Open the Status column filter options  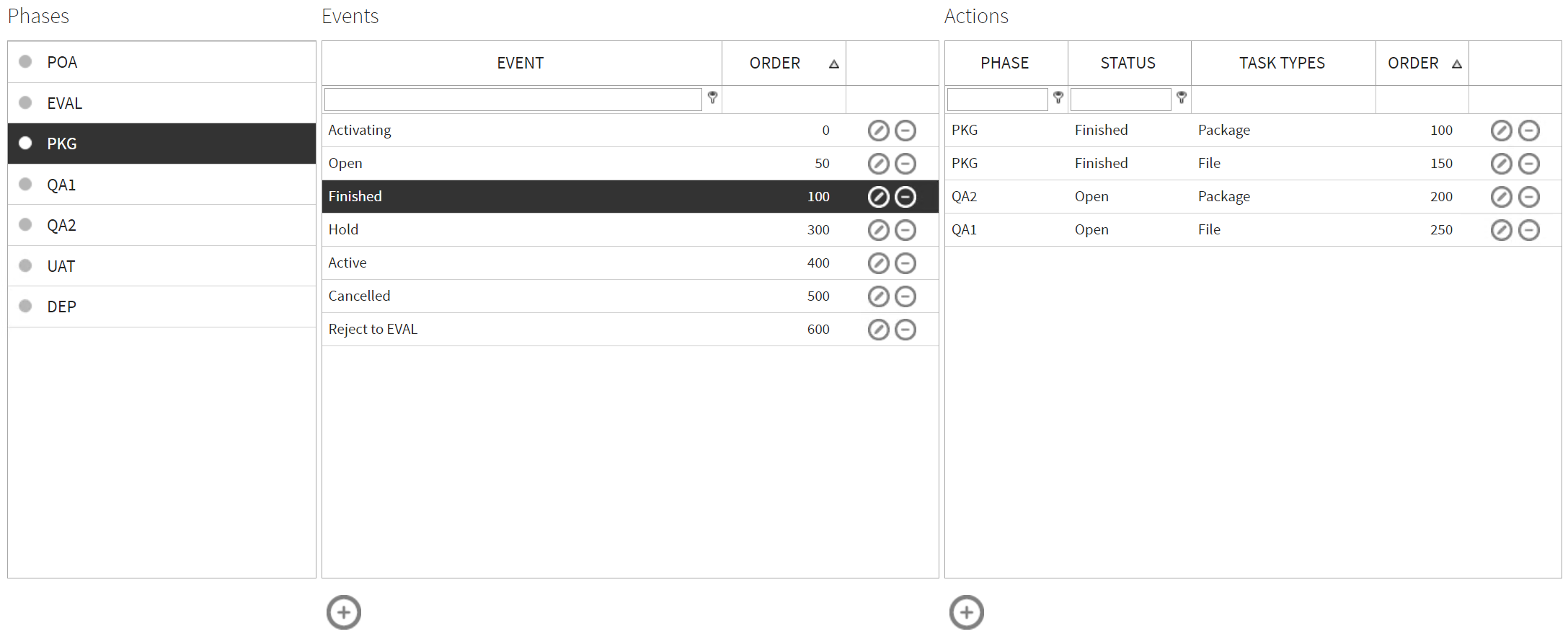1182,97
